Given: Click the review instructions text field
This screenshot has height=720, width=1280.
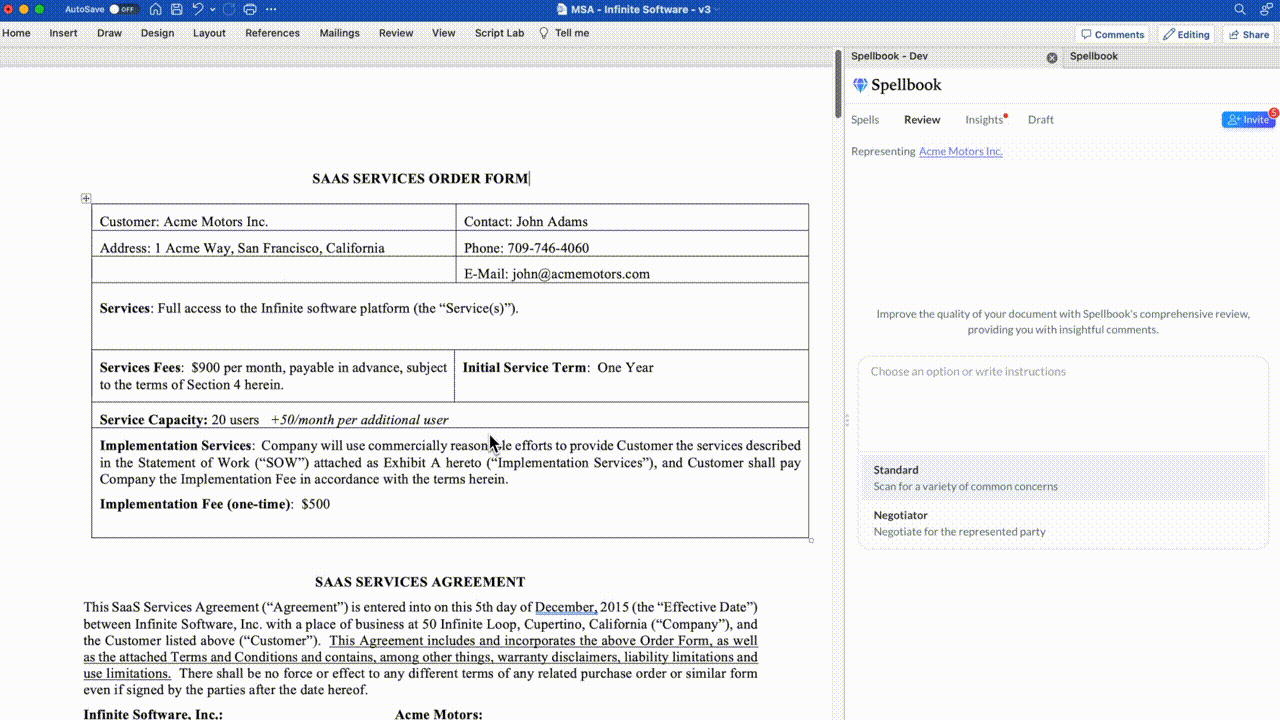Looking at the screenshot, I should [1063, 405].
